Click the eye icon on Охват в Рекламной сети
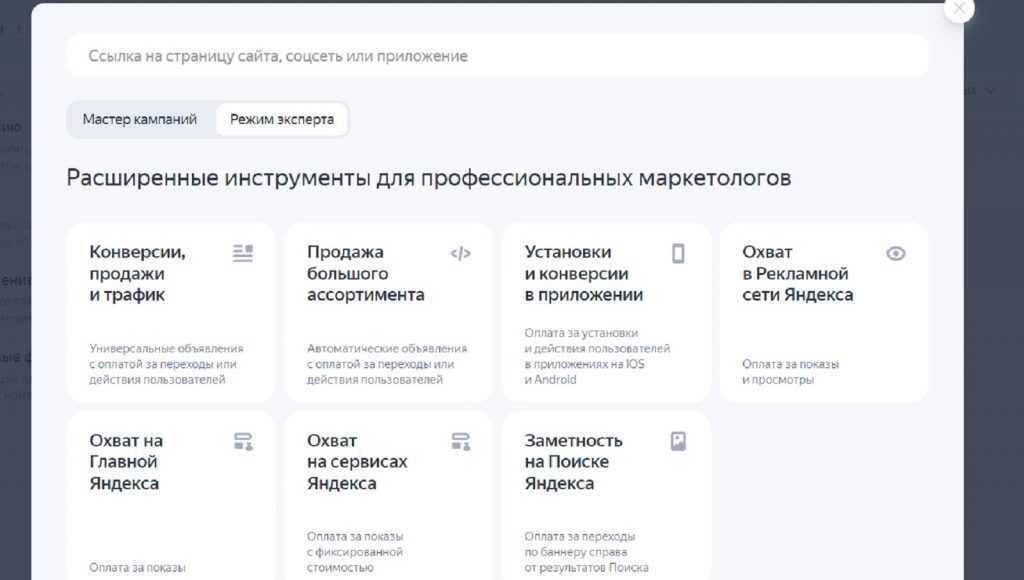 pos(896,253)
